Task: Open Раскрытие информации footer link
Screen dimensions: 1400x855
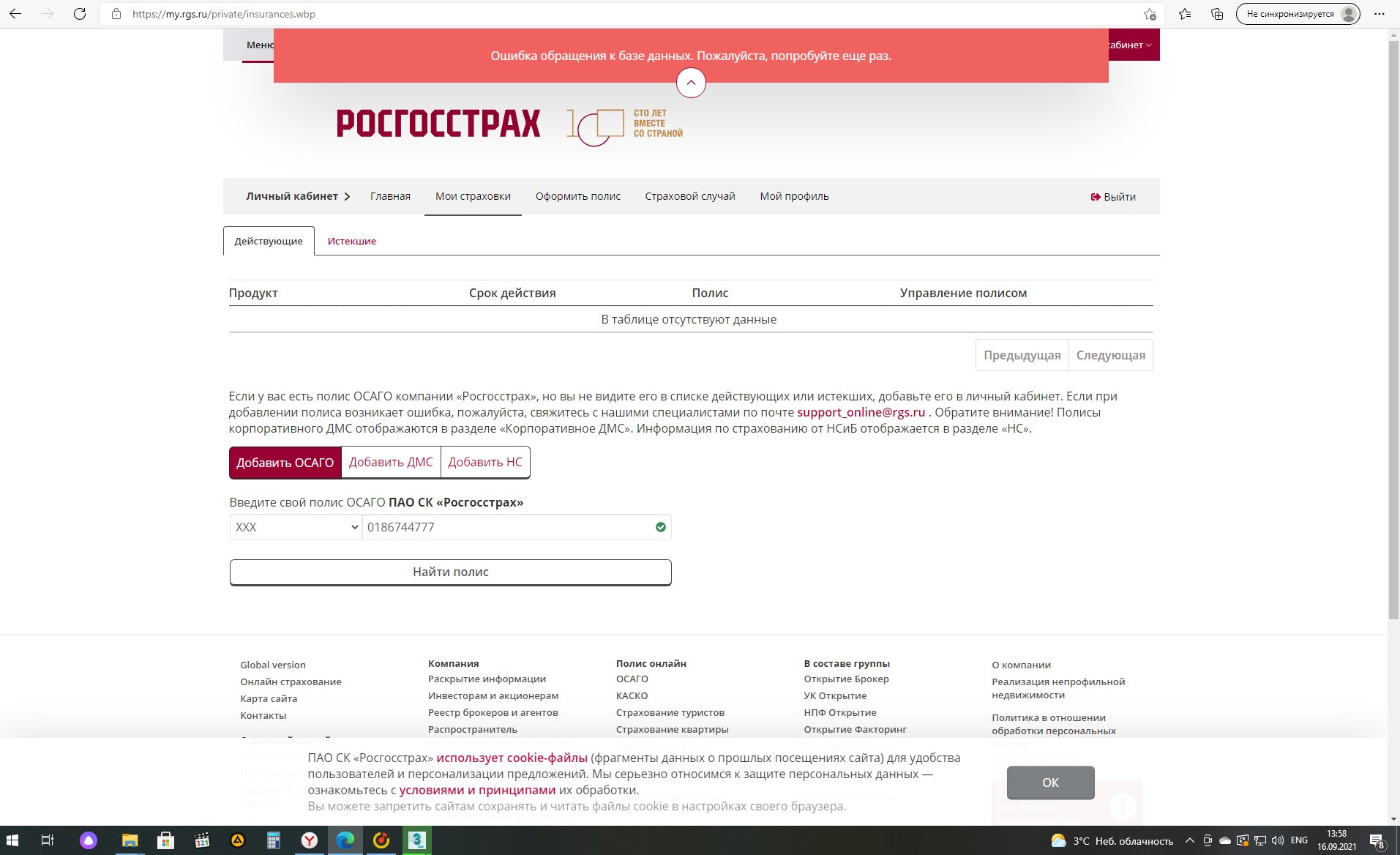Action: (x=487, y=679)
